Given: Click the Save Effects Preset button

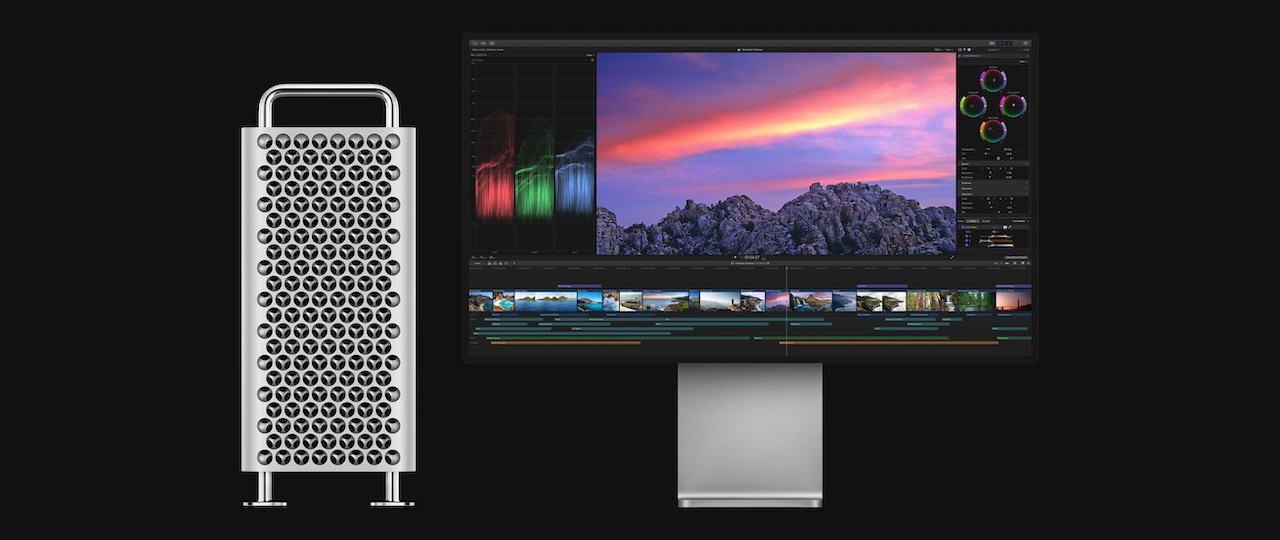Looking at the screenshot, I should [1016, 258].
